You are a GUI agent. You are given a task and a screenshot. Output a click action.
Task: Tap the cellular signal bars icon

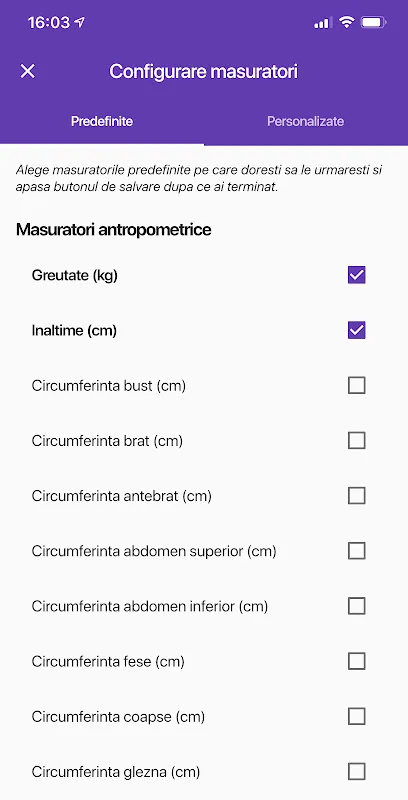pyautogui.click(x=322, y=23)
